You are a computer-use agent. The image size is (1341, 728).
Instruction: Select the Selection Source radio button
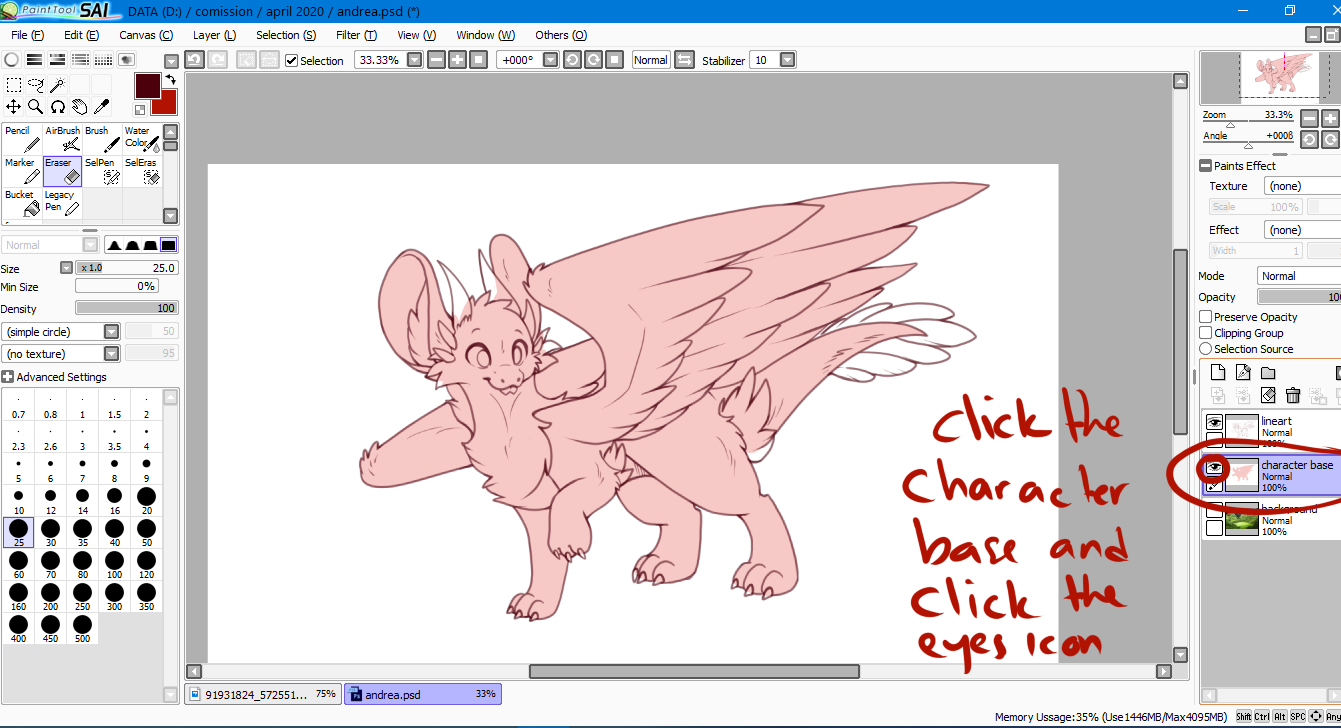click(x=1205, y=349)
